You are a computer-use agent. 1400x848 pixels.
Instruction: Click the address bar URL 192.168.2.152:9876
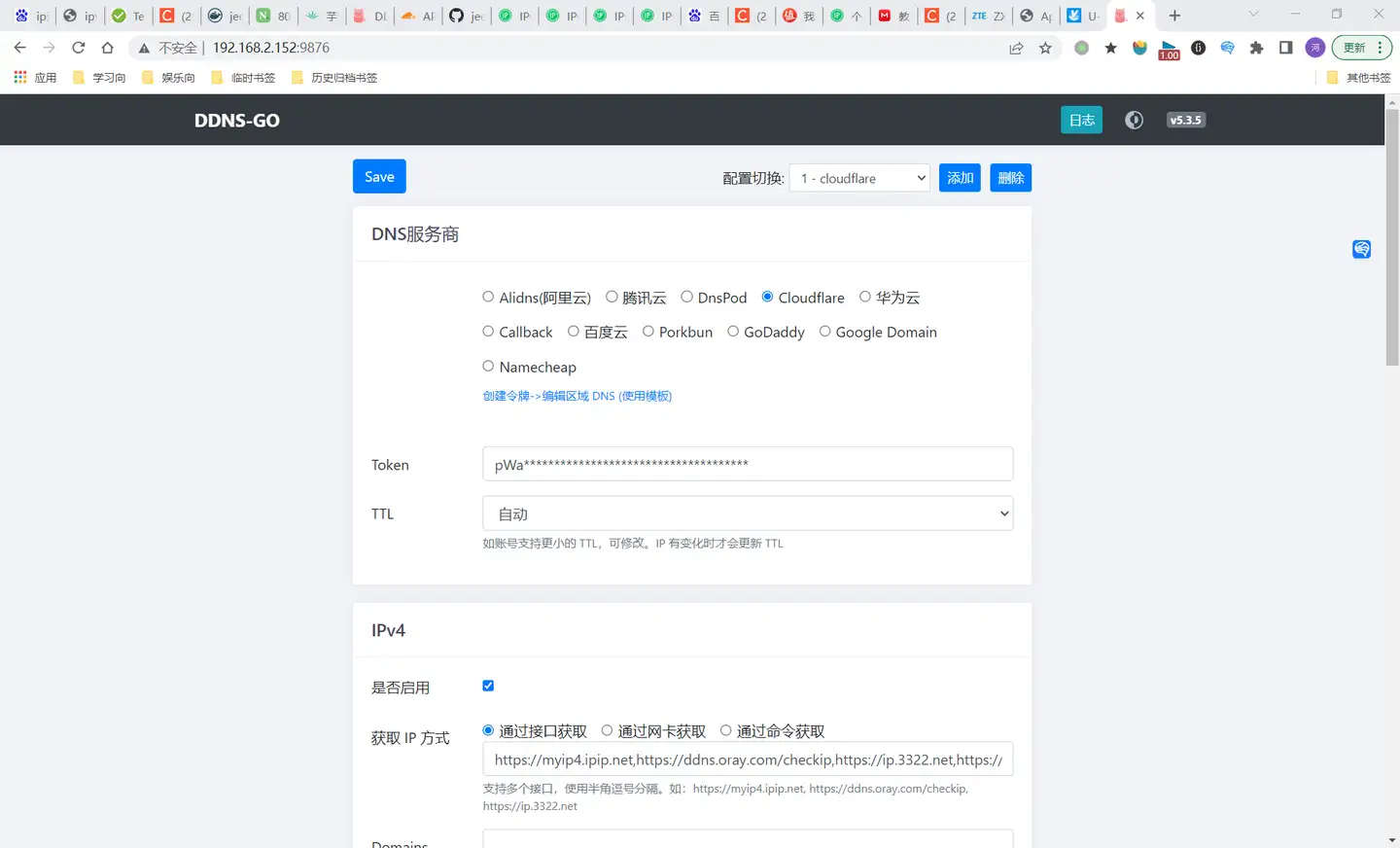pyautogui.click(x=271, y=48)
